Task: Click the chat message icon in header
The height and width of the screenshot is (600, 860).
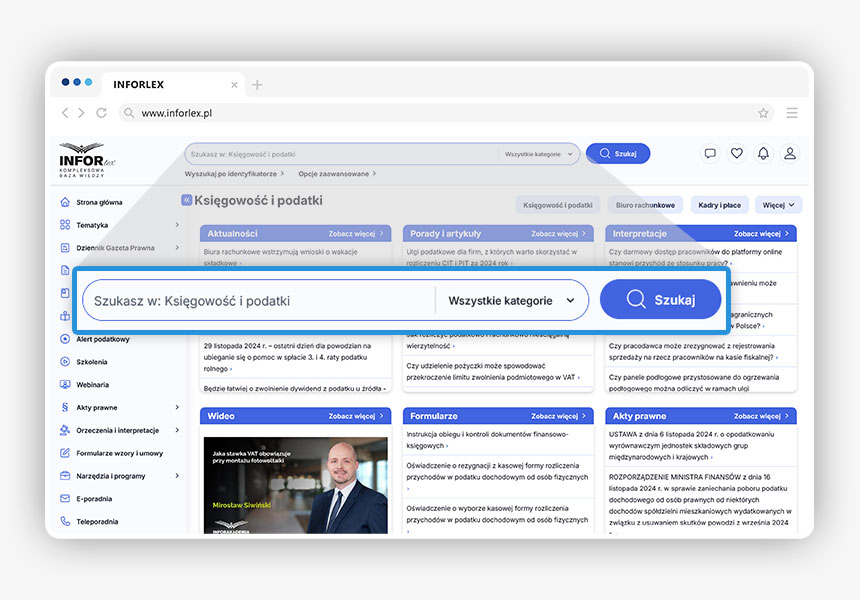Action: click(710, 153)
